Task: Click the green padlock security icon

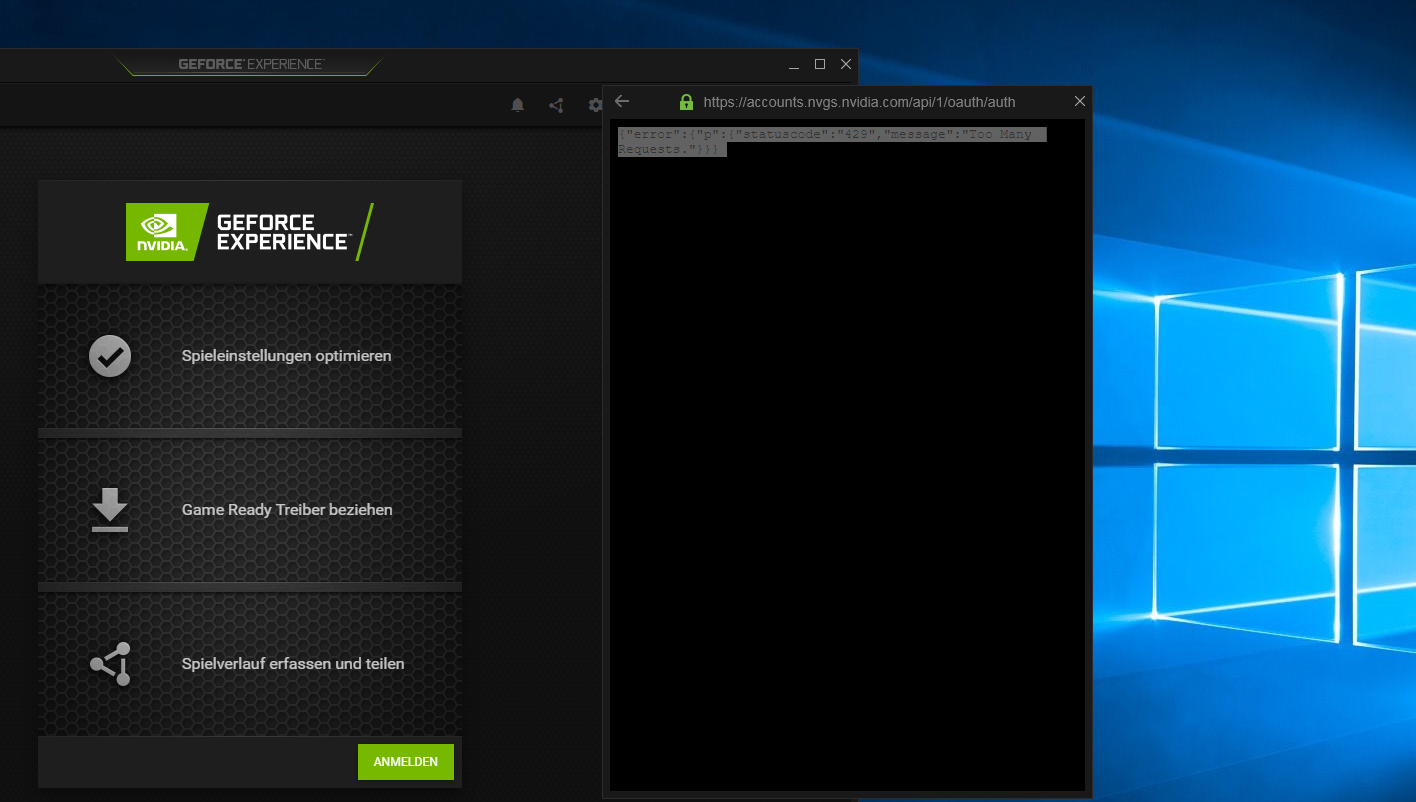Action: [x=686, y=102]
